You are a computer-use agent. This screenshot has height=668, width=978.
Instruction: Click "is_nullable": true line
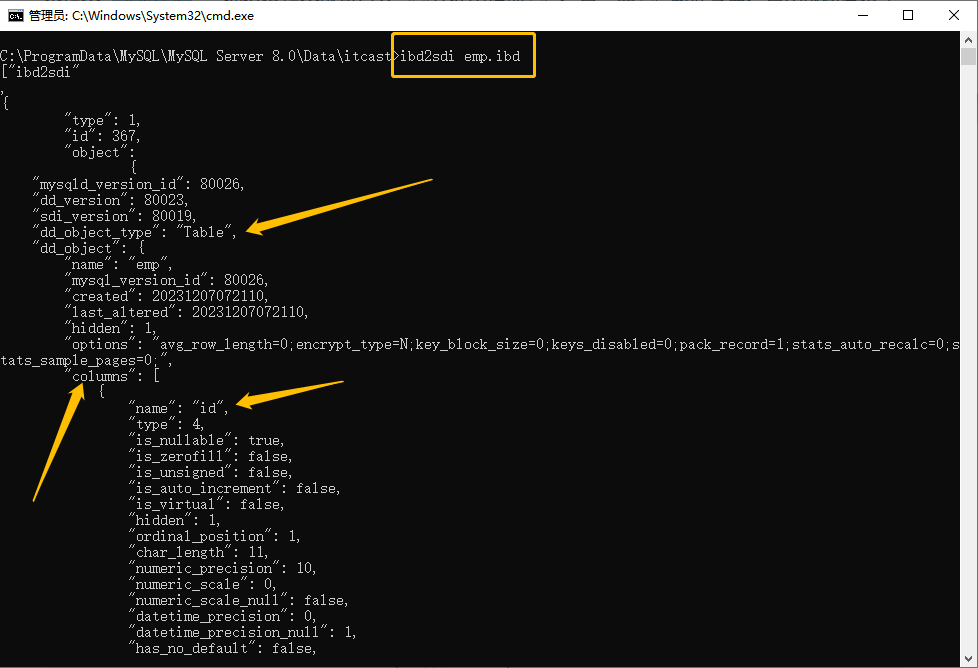(x=206, y=440)
